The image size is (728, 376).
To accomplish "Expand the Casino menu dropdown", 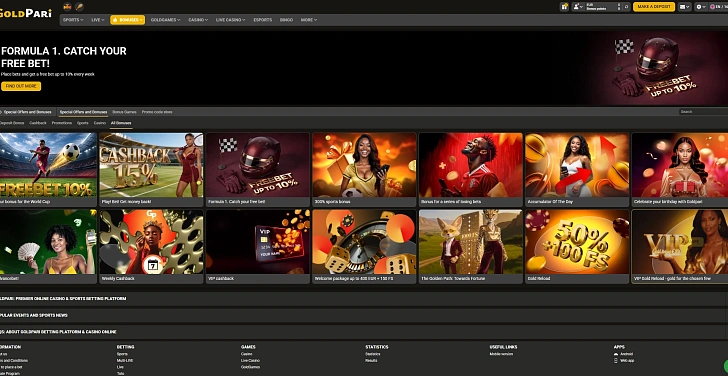I will point(198,20).
